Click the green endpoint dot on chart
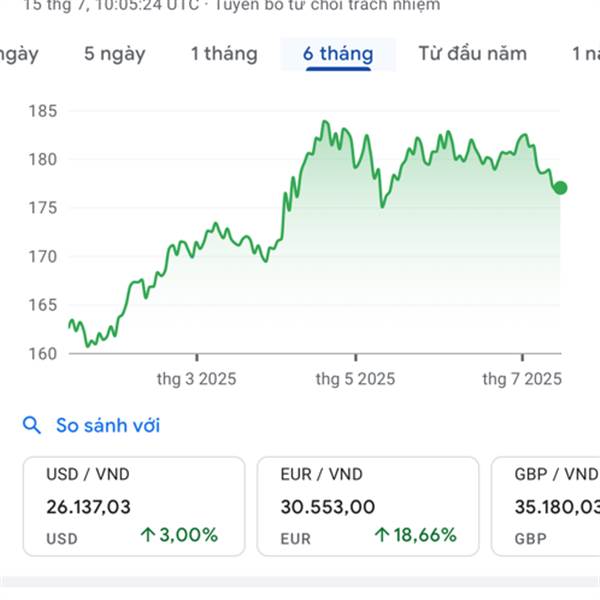The height and width of the screenshot is (600, 600). (561, 188)
